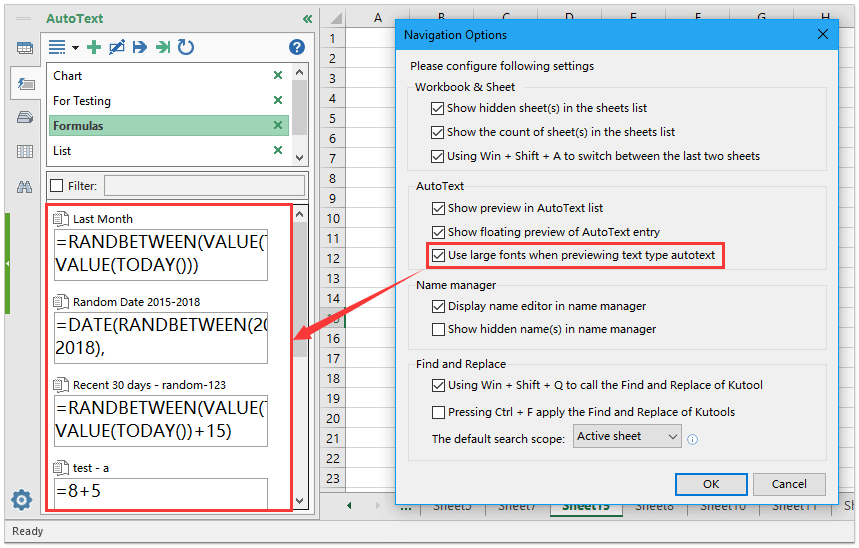Viewport: 859px width, 548px height.
Task: Select column A header
Action: click(377, 18)
